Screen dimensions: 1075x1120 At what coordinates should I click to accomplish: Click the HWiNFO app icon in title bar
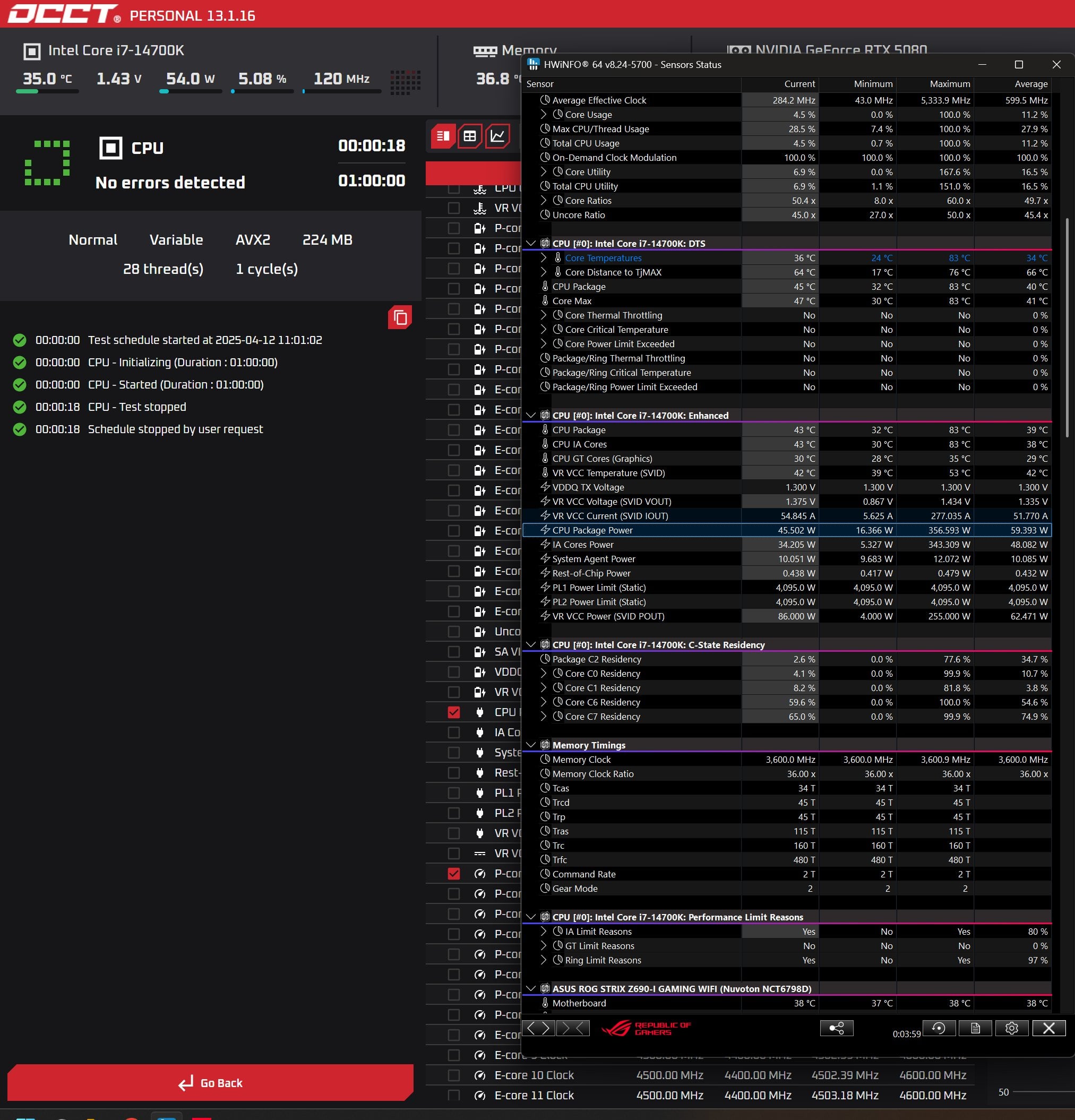[x=533, y=64]
